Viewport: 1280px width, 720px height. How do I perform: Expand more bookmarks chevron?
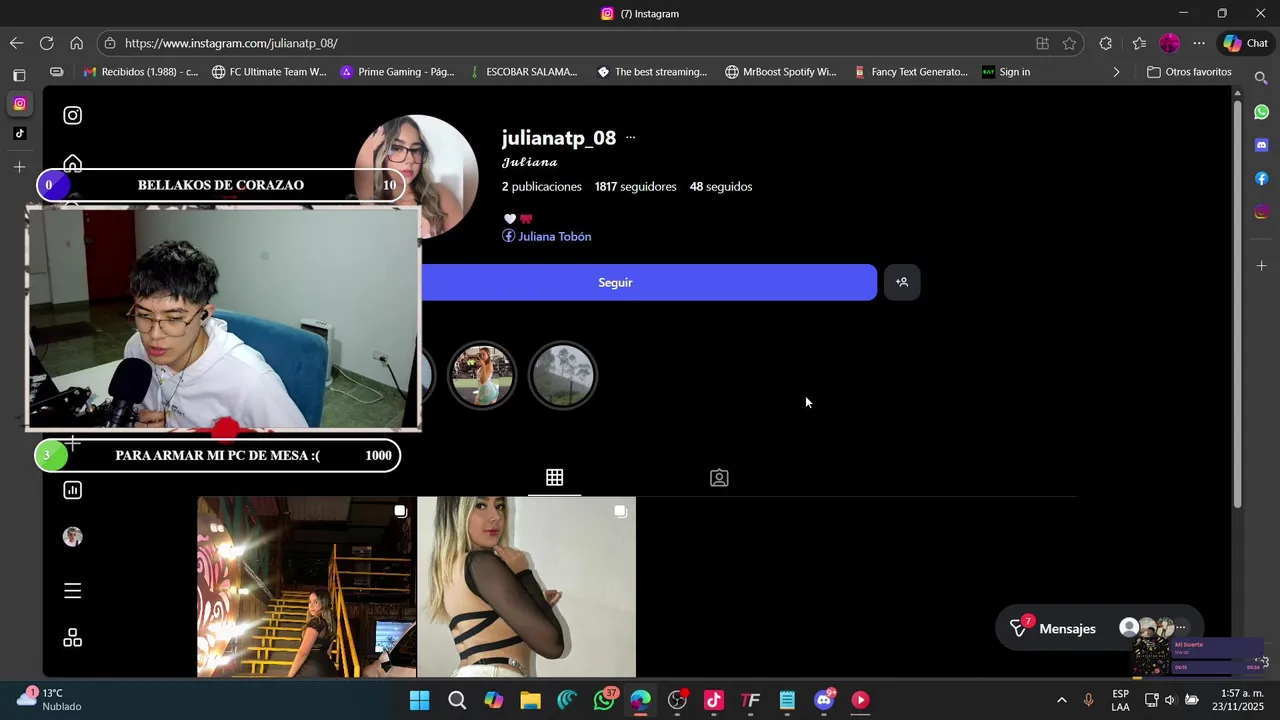tap(1116, 72)
